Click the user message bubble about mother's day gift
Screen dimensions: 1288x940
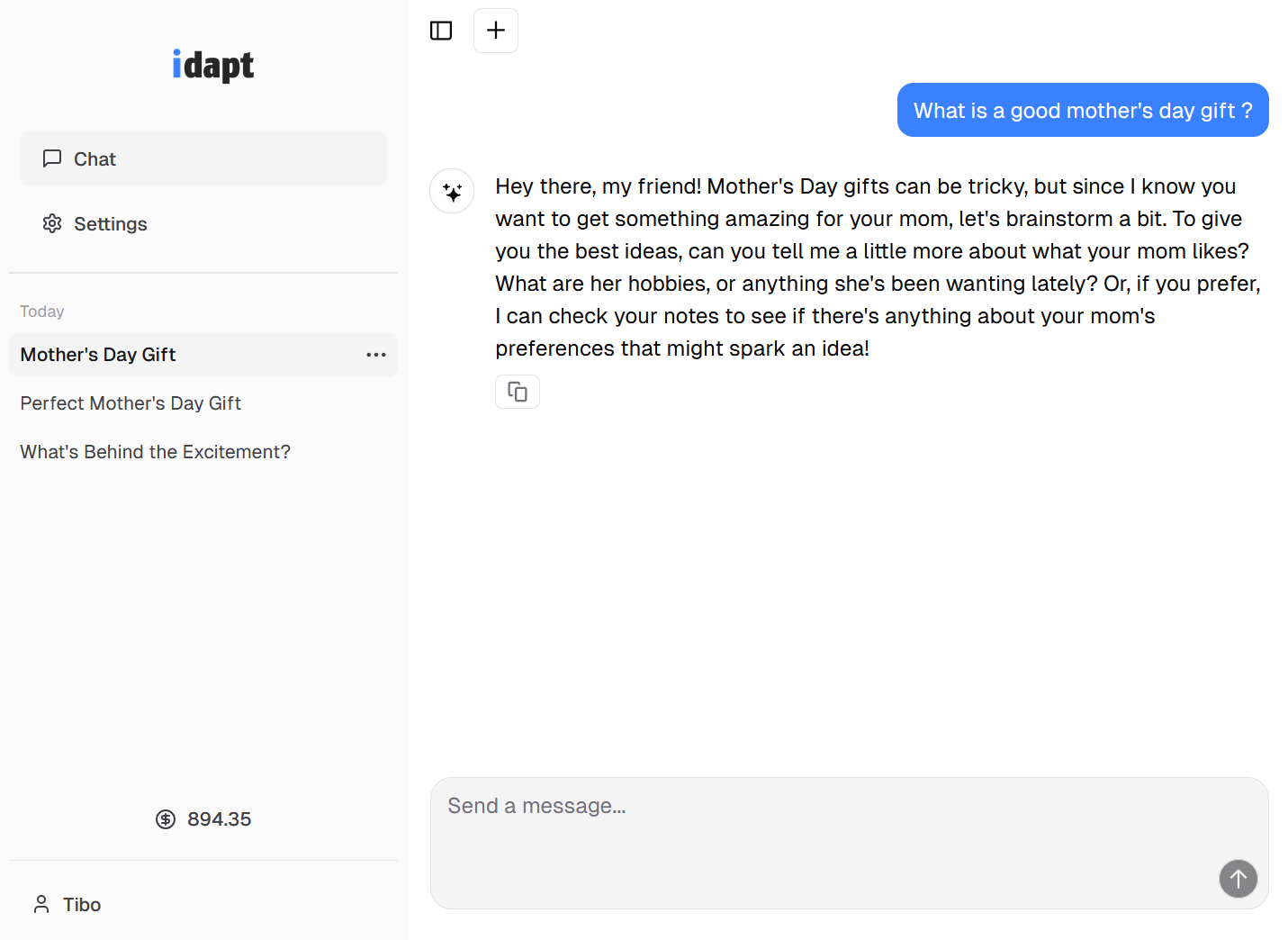tap(1083, 110)
